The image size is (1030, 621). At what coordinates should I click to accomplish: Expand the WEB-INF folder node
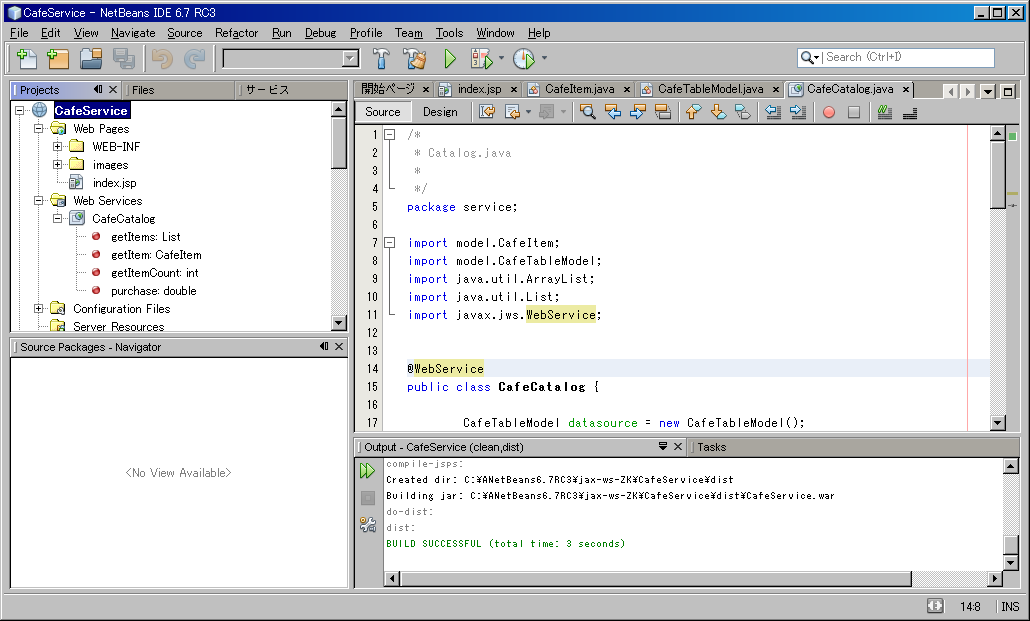(57, 147)
